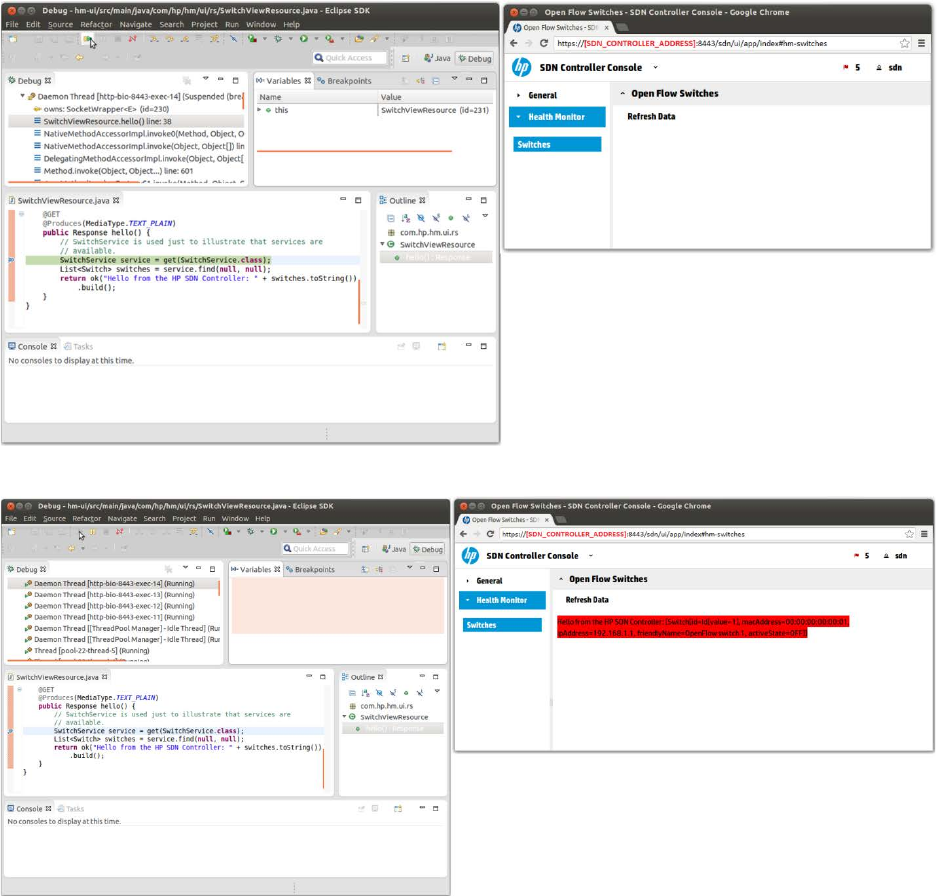Image resolution: width=937 pixels, height=896 pixels.
Task: Click Chrome's reload icon in the window with the red response
Action: (494, 534)
